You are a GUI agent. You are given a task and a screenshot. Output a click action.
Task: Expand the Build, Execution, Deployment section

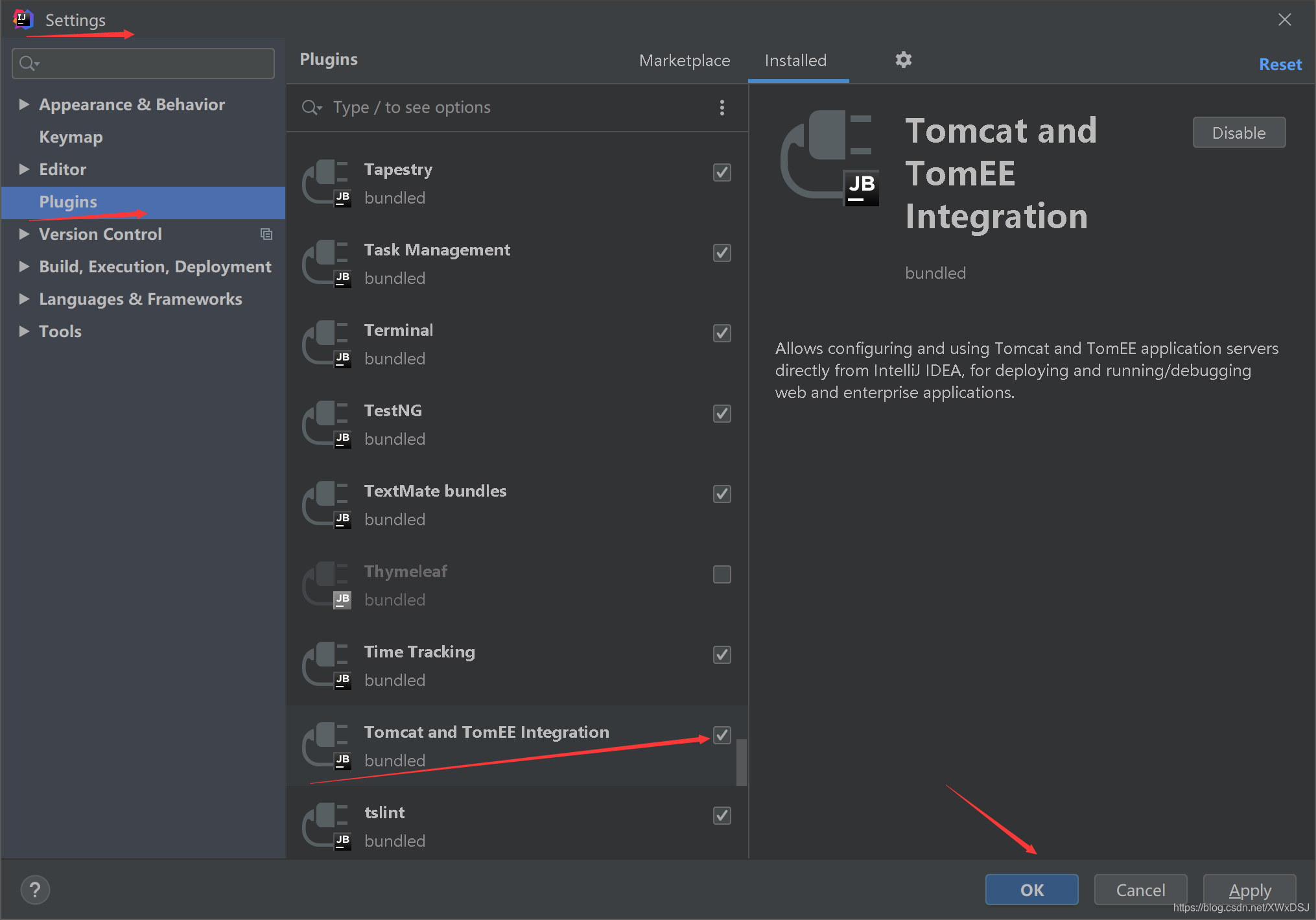click(x=24, y=266)
